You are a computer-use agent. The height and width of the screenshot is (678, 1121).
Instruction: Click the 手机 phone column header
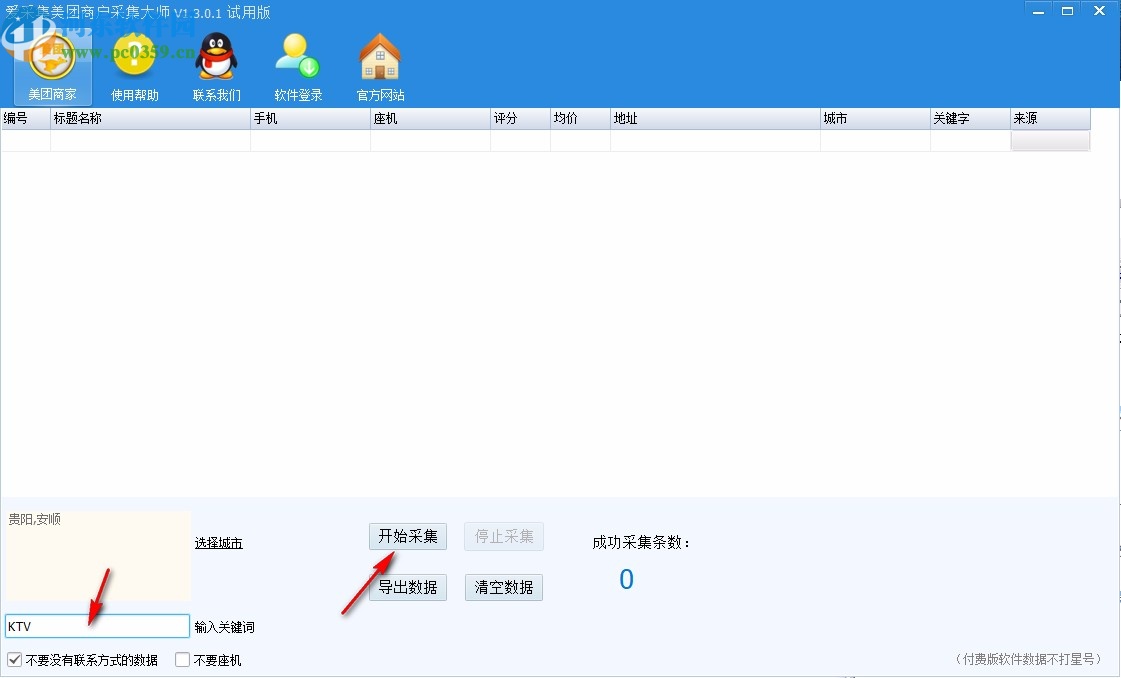pyautogui.click(x=310, y=117)
